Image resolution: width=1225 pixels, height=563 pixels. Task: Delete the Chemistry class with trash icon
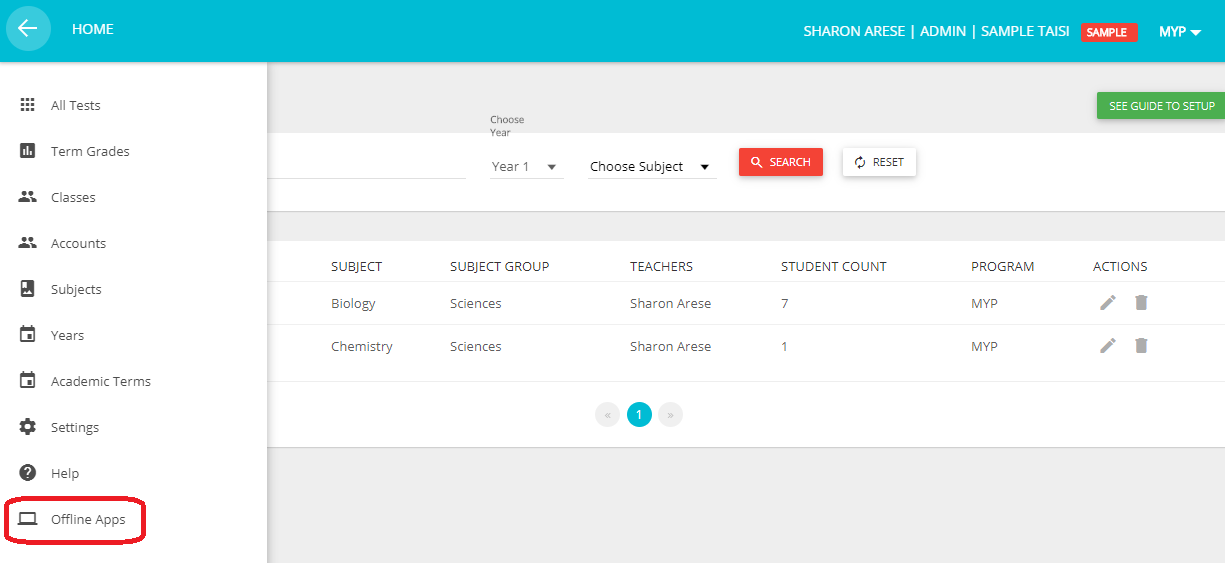click(x=1141, y=346)
